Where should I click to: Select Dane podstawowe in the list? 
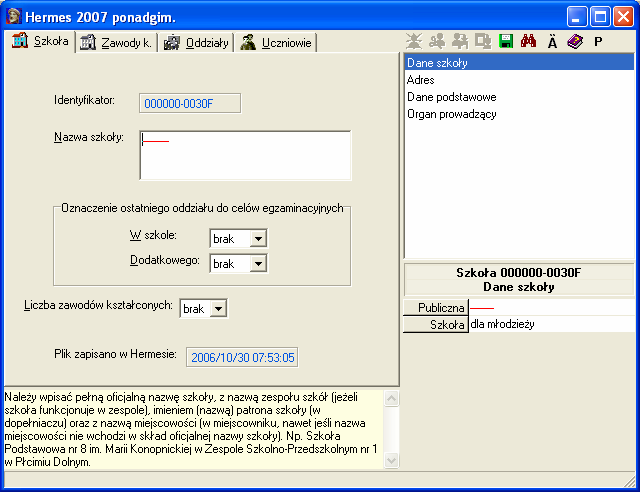pos(519,97)
